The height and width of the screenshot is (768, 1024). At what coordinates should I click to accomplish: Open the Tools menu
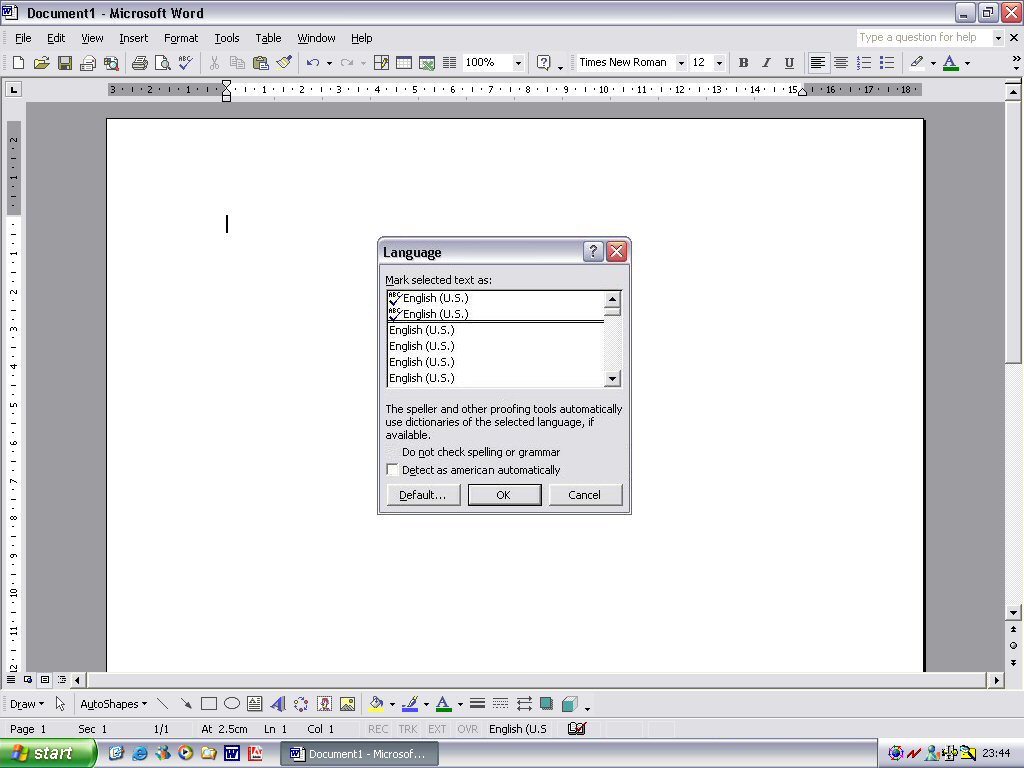click(x=227, y=38)
